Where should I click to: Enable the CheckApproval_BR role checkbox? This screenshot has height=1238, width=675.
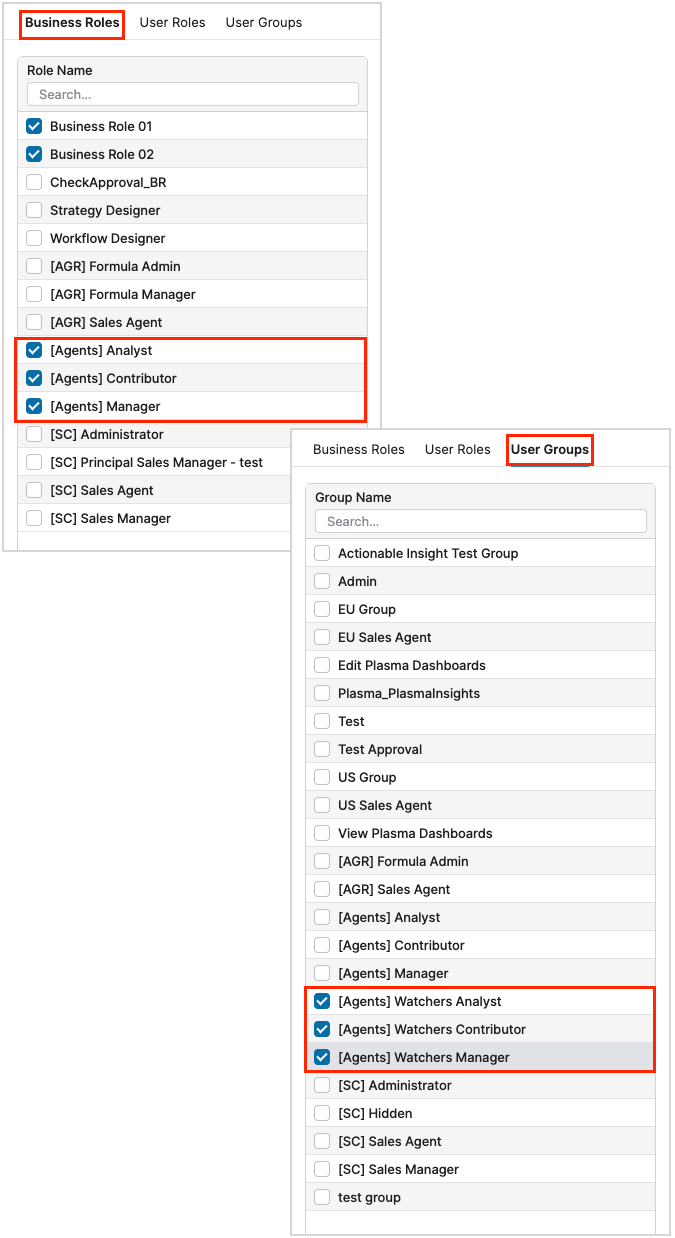click(34, 182)
